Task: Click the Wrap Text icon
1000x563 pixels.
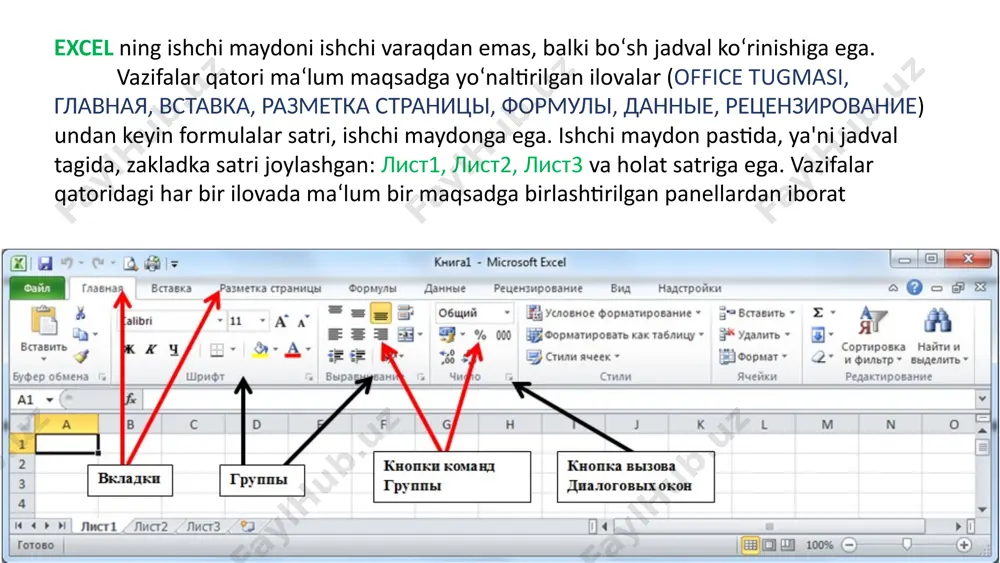Action: click(x=405, y=312)
